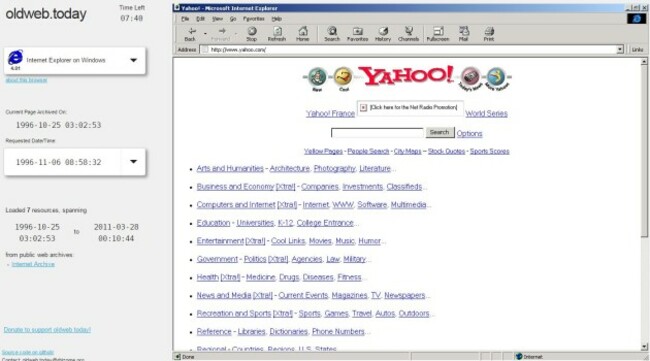The width and height of the screenshot is (650, 361).
Task: Click Yahoo's More Yahoos icon
Action: point(496,79)
